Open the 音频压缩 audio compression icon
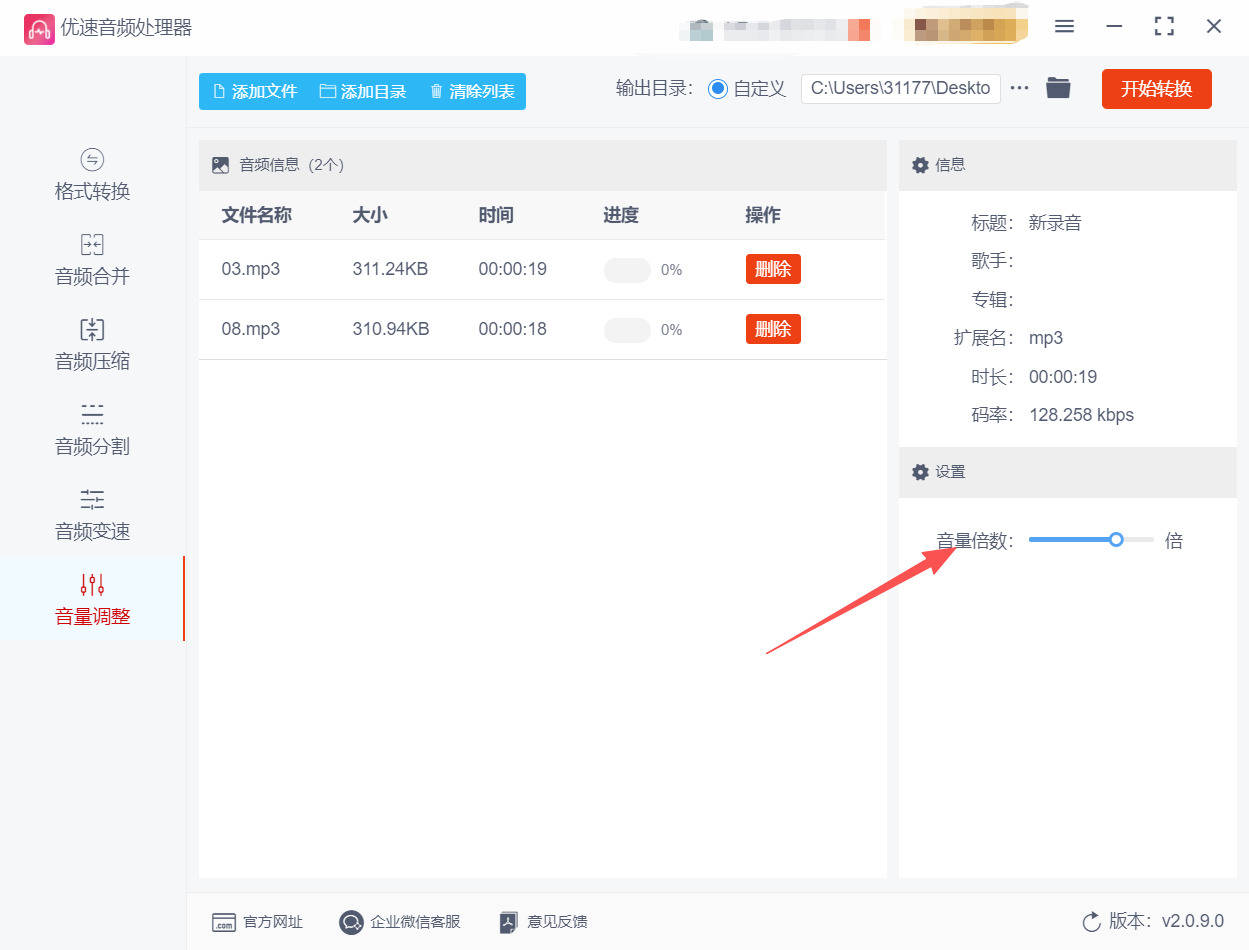This screenshot has width=1249, height=950. tap(92, 330)
